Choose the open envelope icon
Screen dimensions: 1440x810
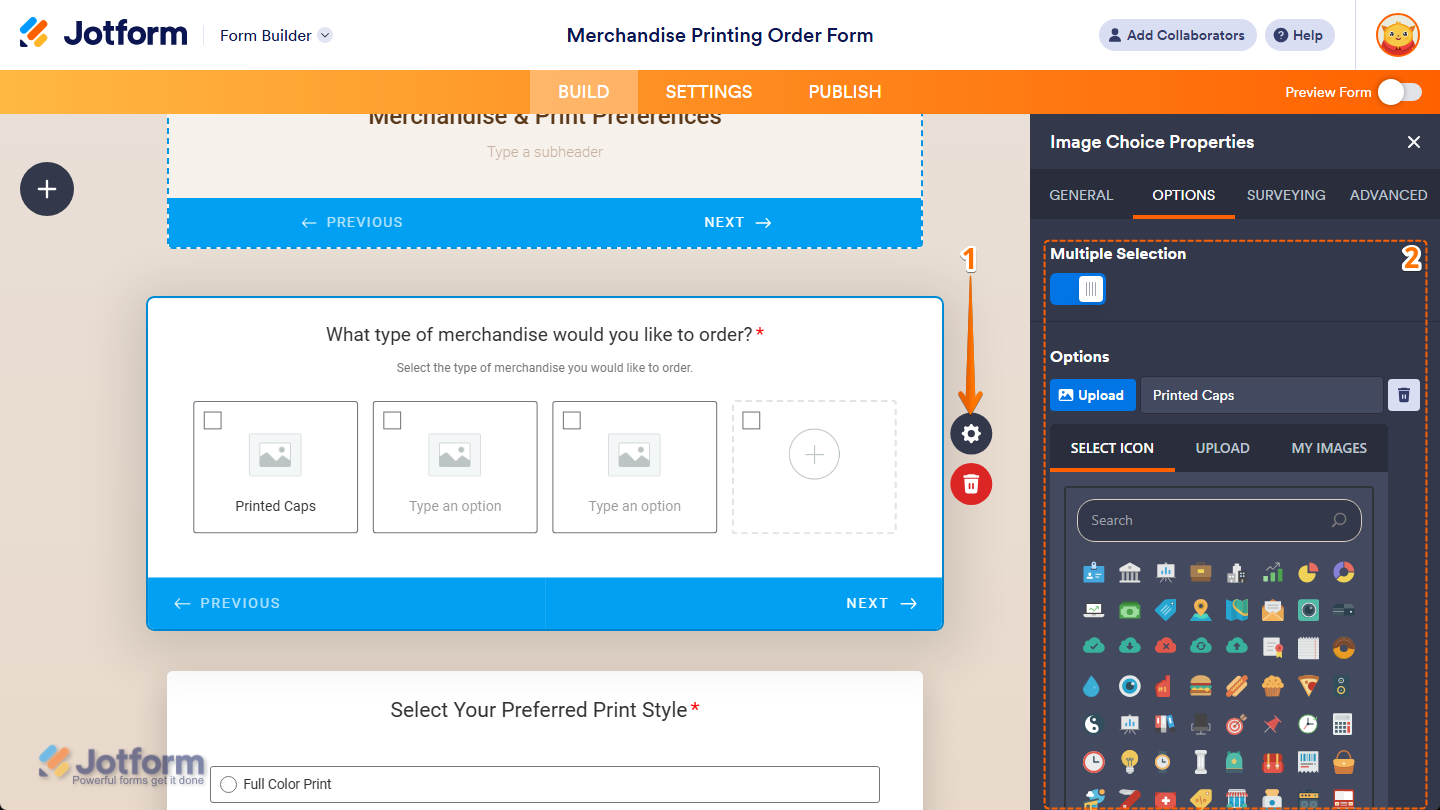(x=1272, y=610)
